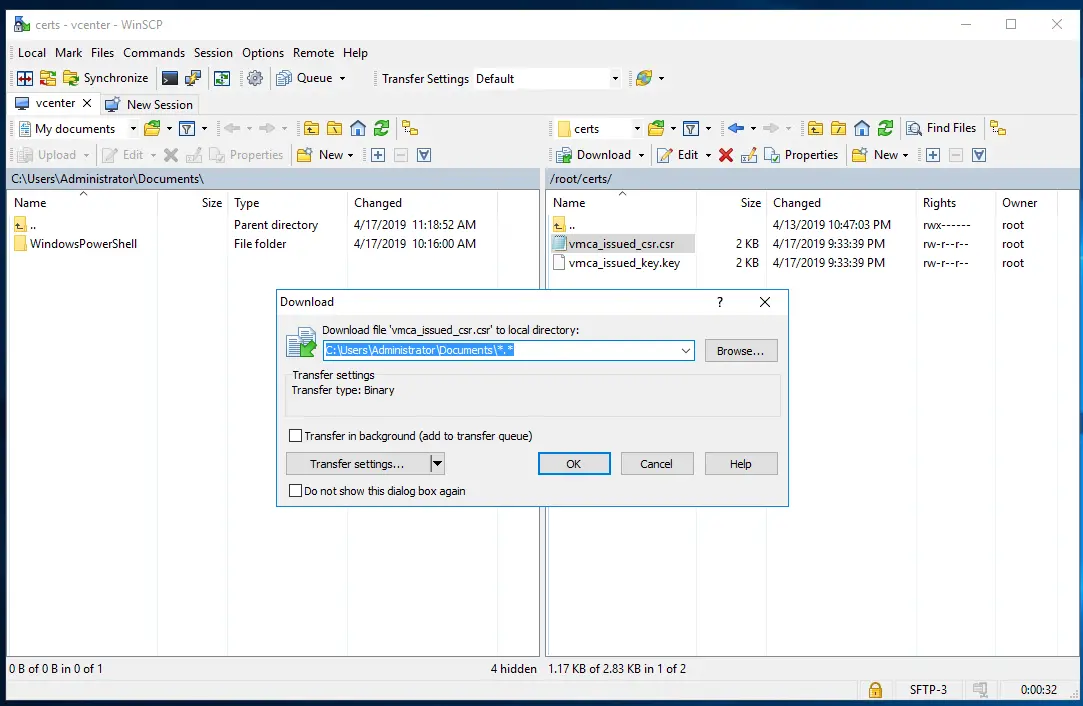
Task: Go back in remote panel history
Action: point(736,128)
